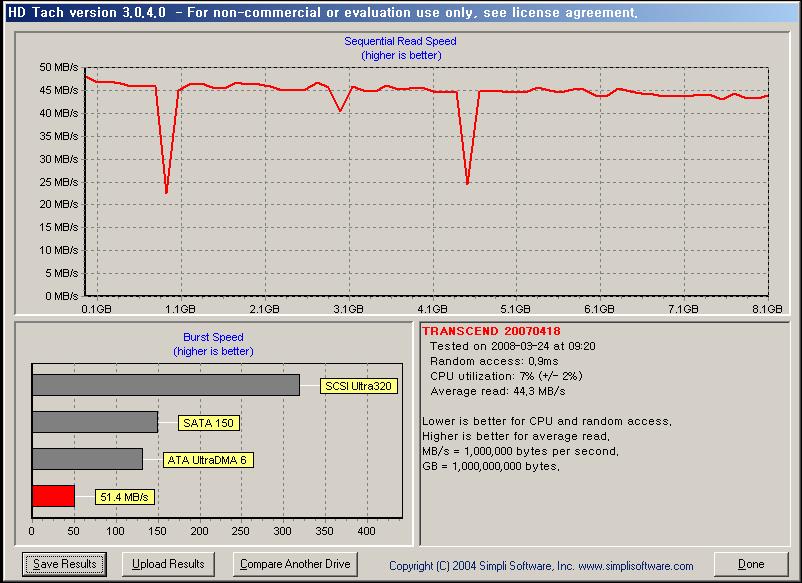Click the Average read 44.3 MB/s line

494,390
